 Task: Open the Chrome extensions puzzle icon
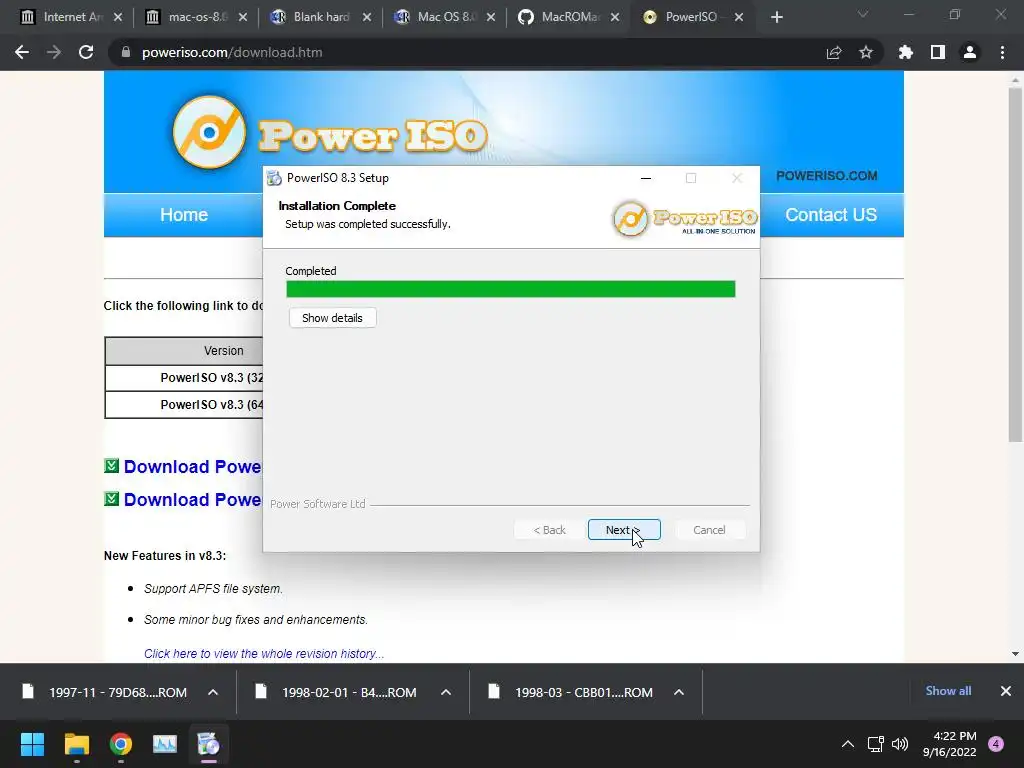click(906, 52)
